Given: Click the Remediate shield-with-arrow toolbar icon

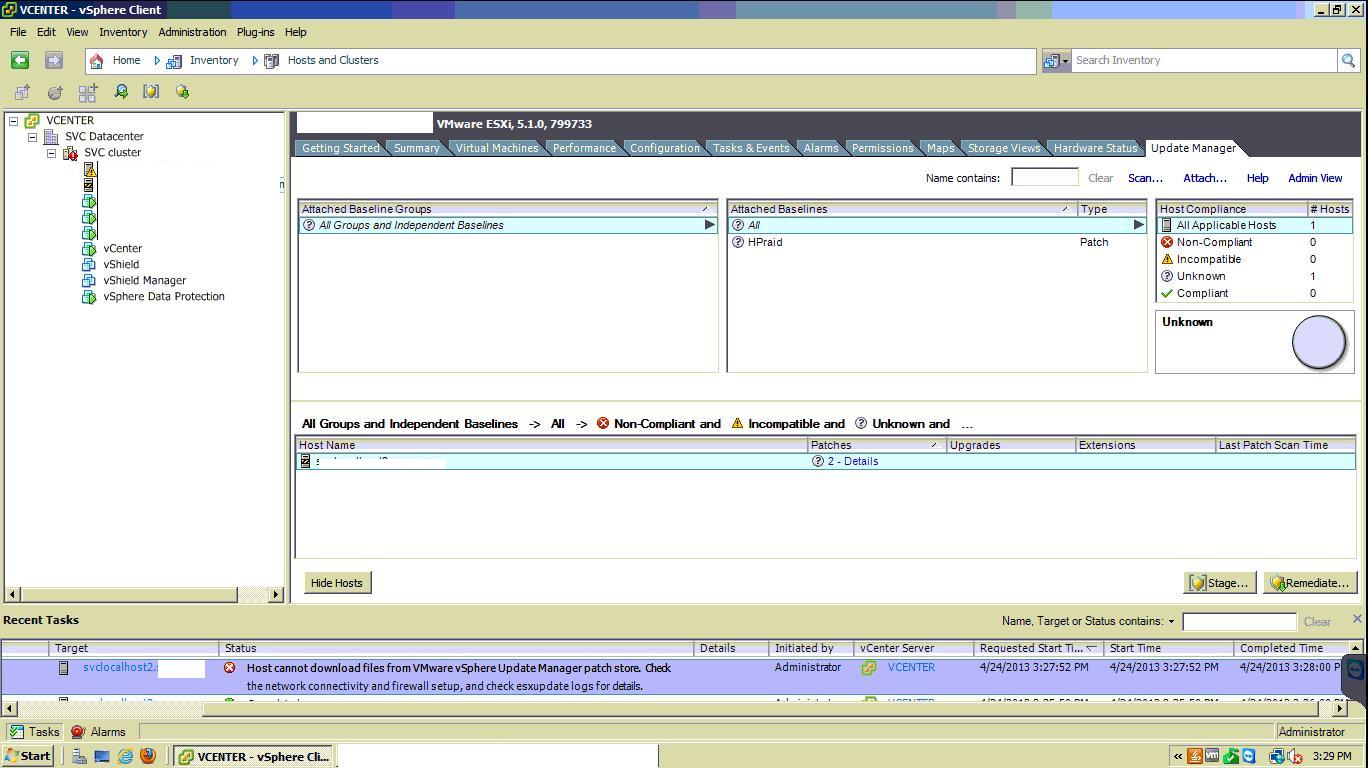Looking at the screenshot, I should (x=182, y=92).
